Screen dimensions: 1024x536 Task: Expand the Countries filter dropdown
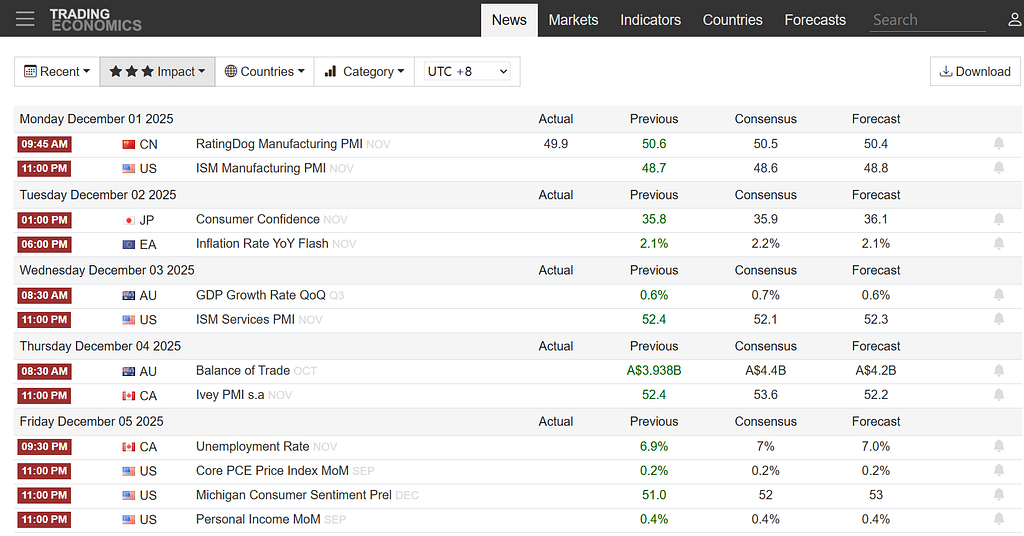click(x=264, y=72)
